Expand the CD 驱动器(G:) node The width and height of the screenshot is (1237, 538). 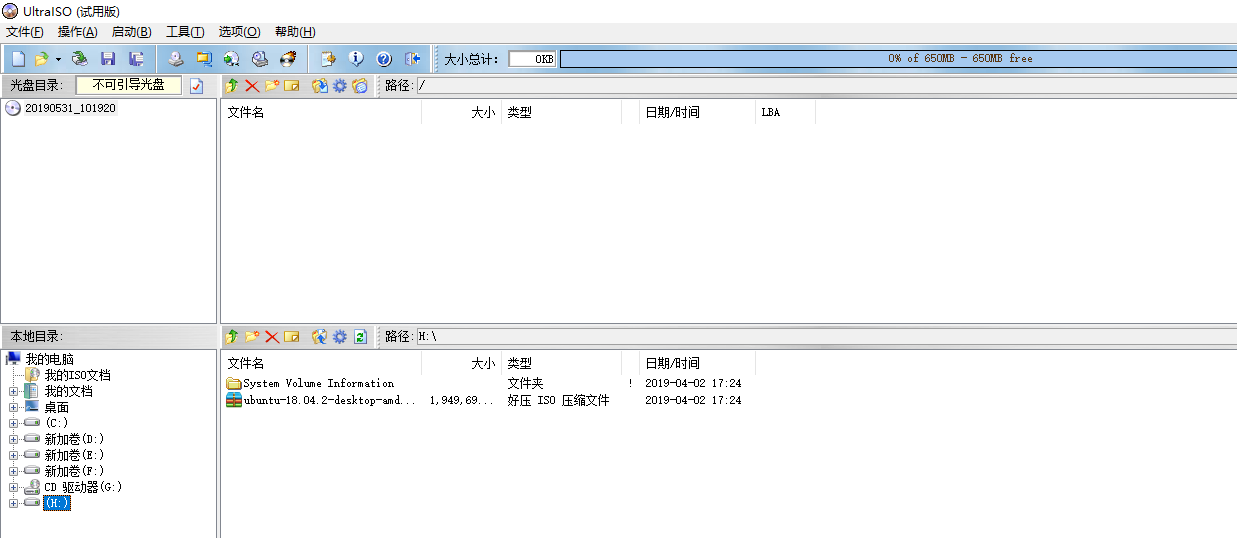(13, 488)
